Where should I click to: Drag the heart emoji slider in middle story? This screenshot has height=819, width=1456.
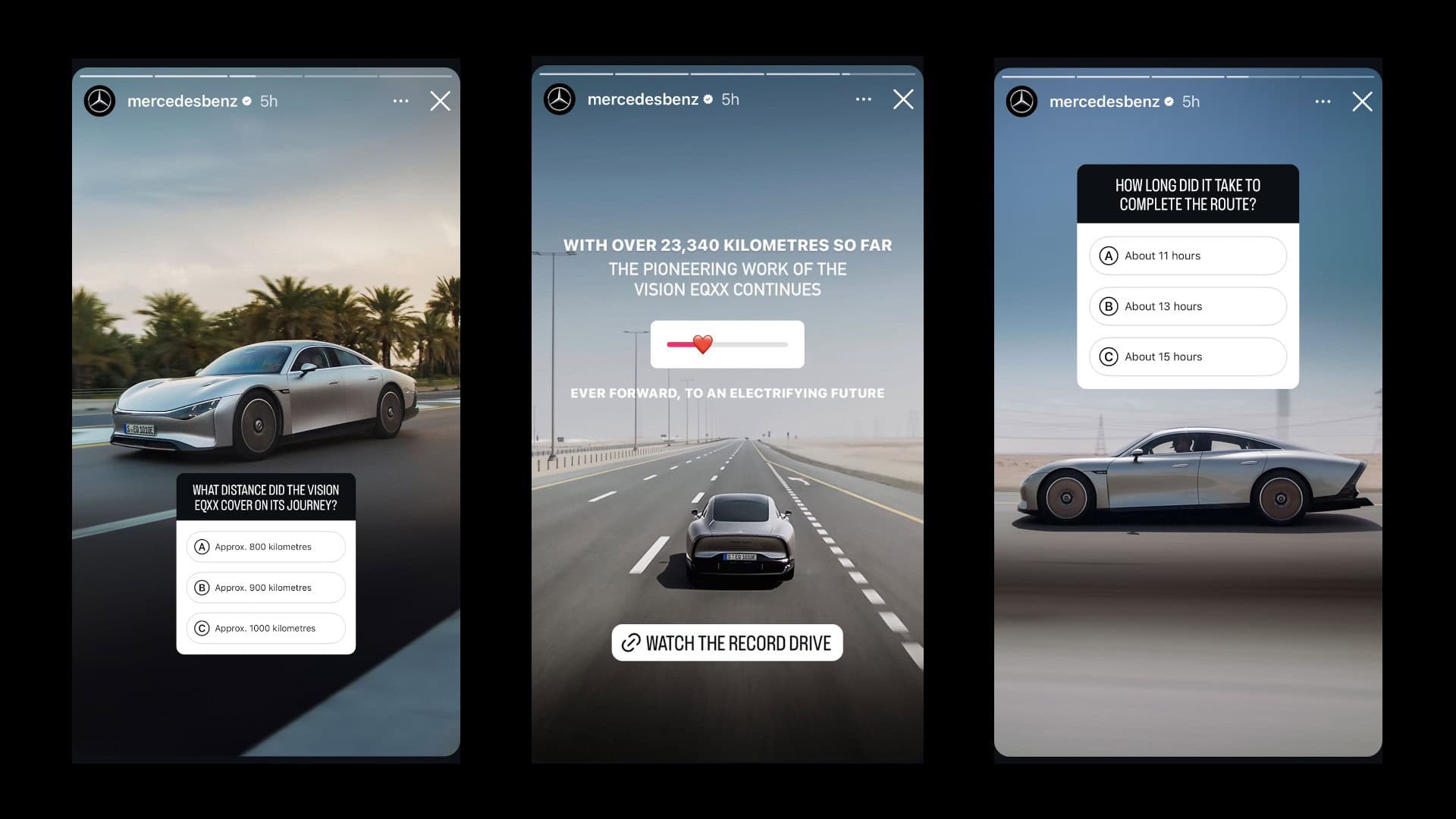click(700, 344)
